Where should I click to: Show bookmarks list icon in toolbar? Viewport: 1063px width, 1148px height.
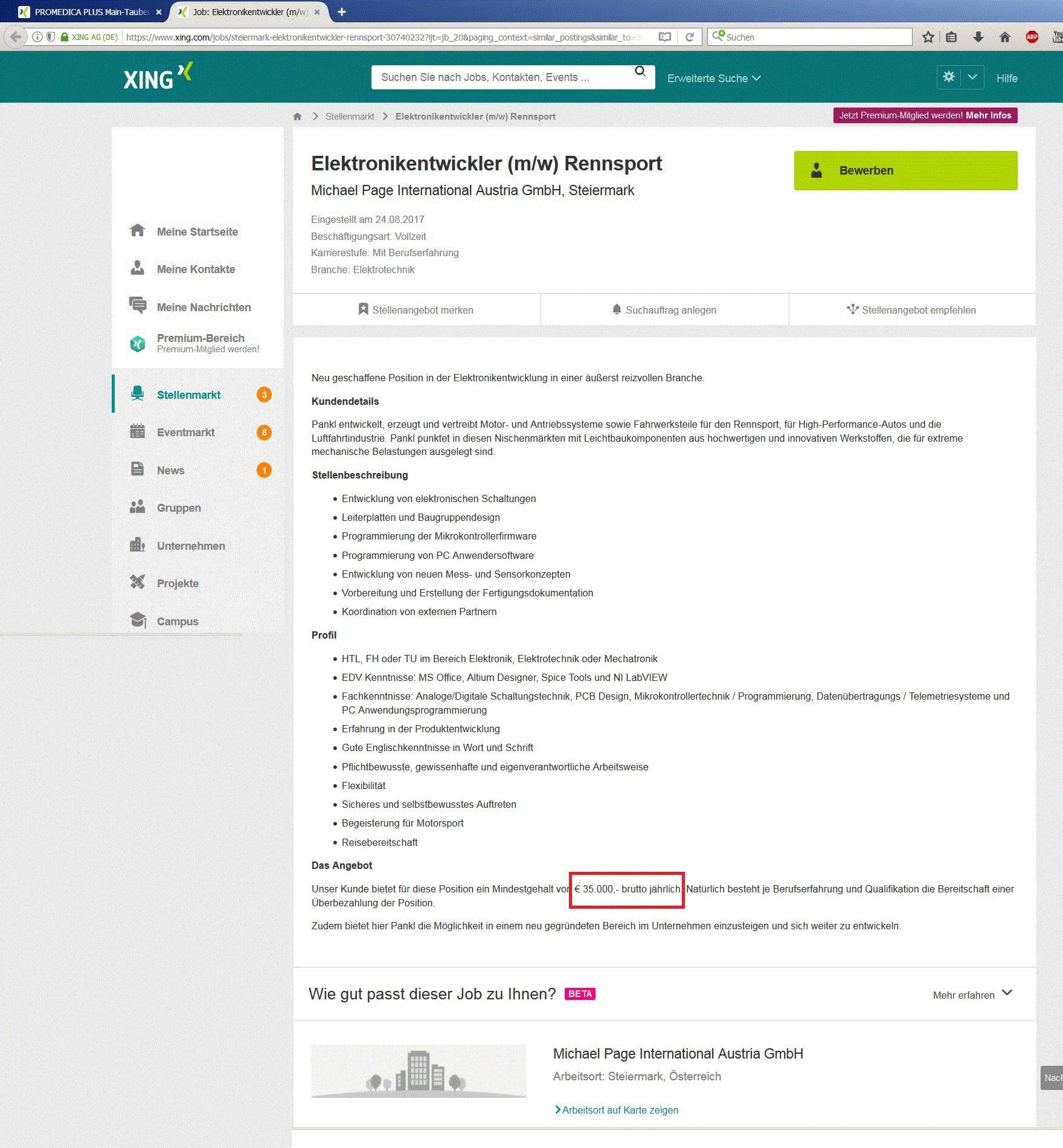(x=951, y=37)
